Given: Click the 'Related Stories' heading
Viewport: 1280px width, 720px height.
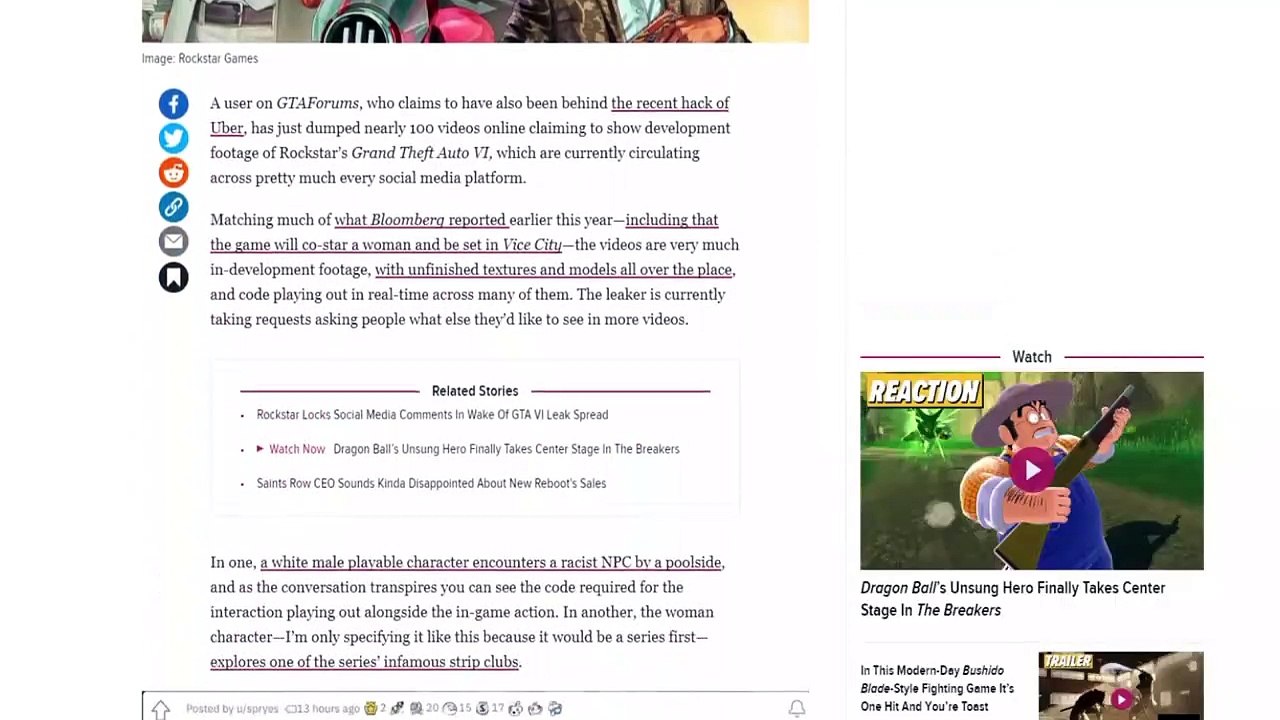Looking at the screenshot, I should (x=475, y=391).
